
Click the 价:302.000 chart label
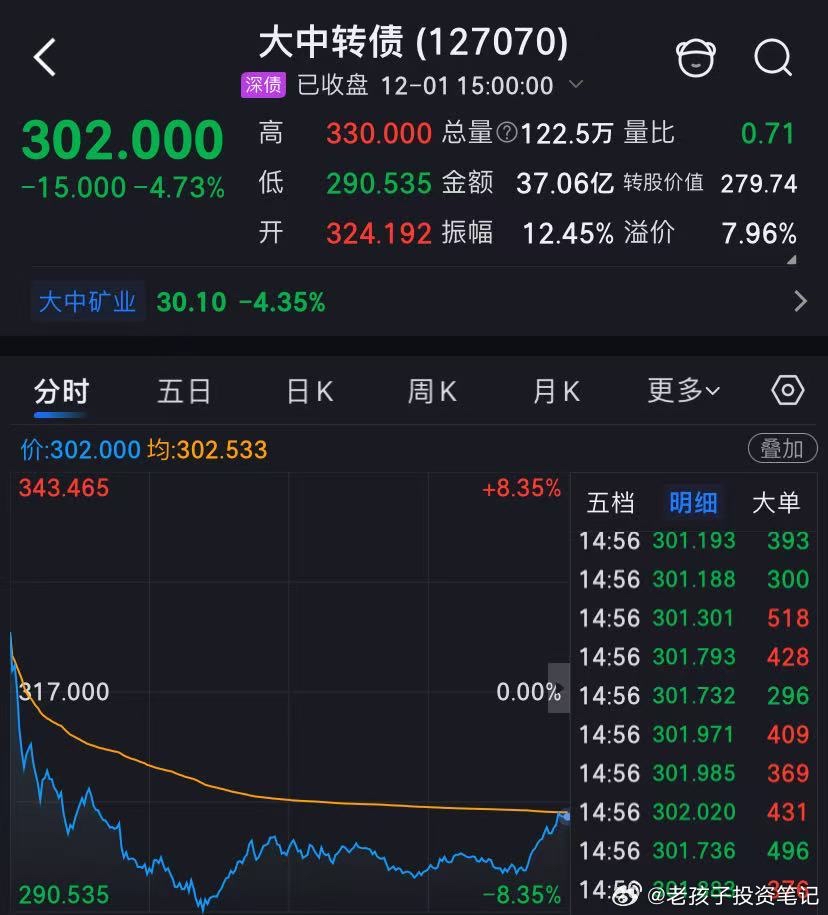(81, 450)
